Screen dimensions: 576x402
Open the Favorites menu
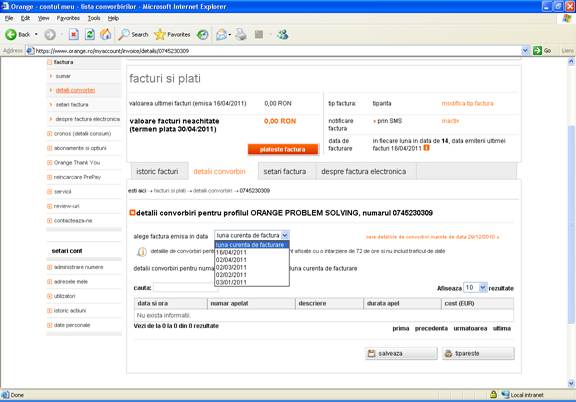(68, 18)
